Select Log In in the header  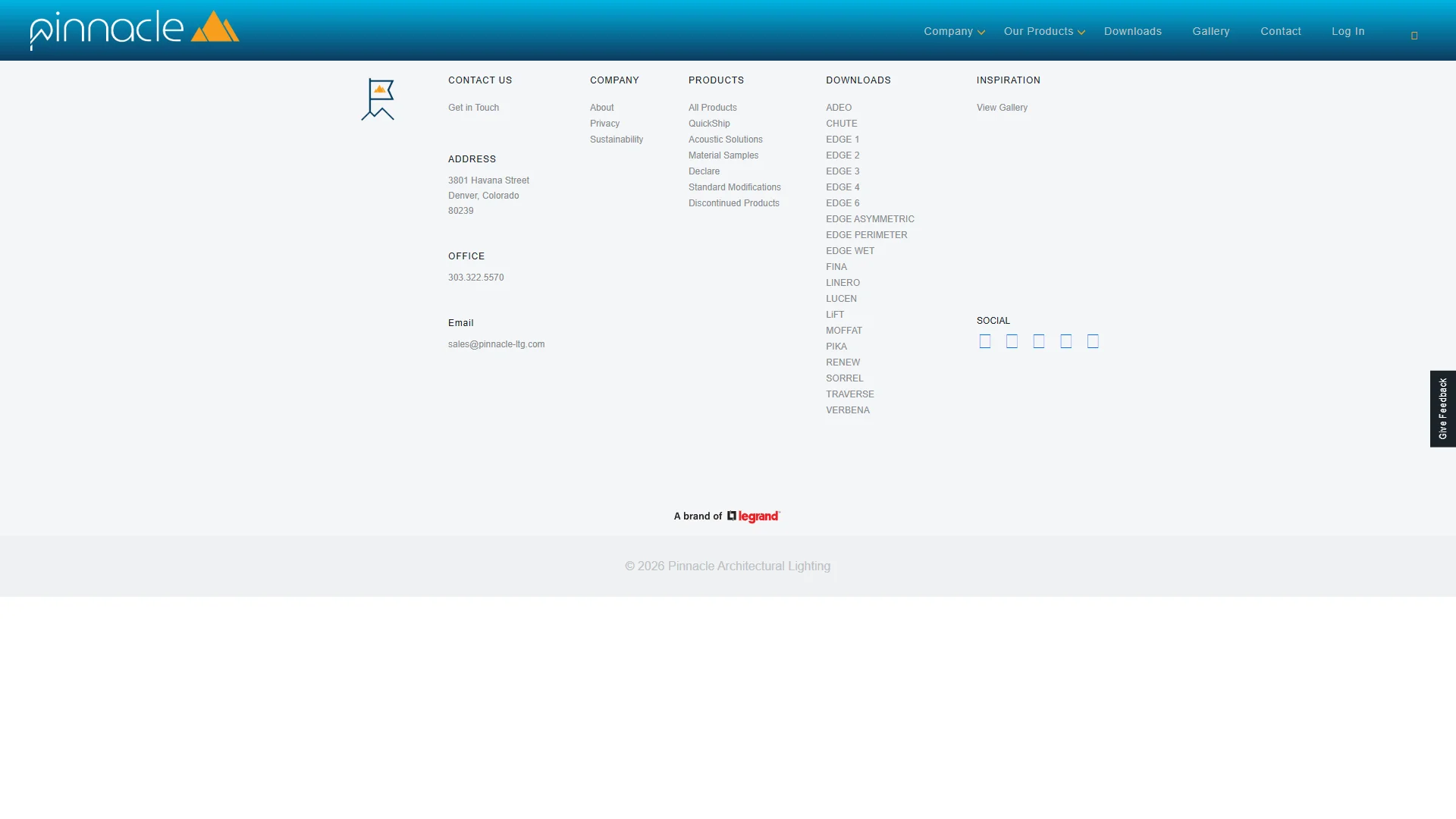click(1348, 31)
